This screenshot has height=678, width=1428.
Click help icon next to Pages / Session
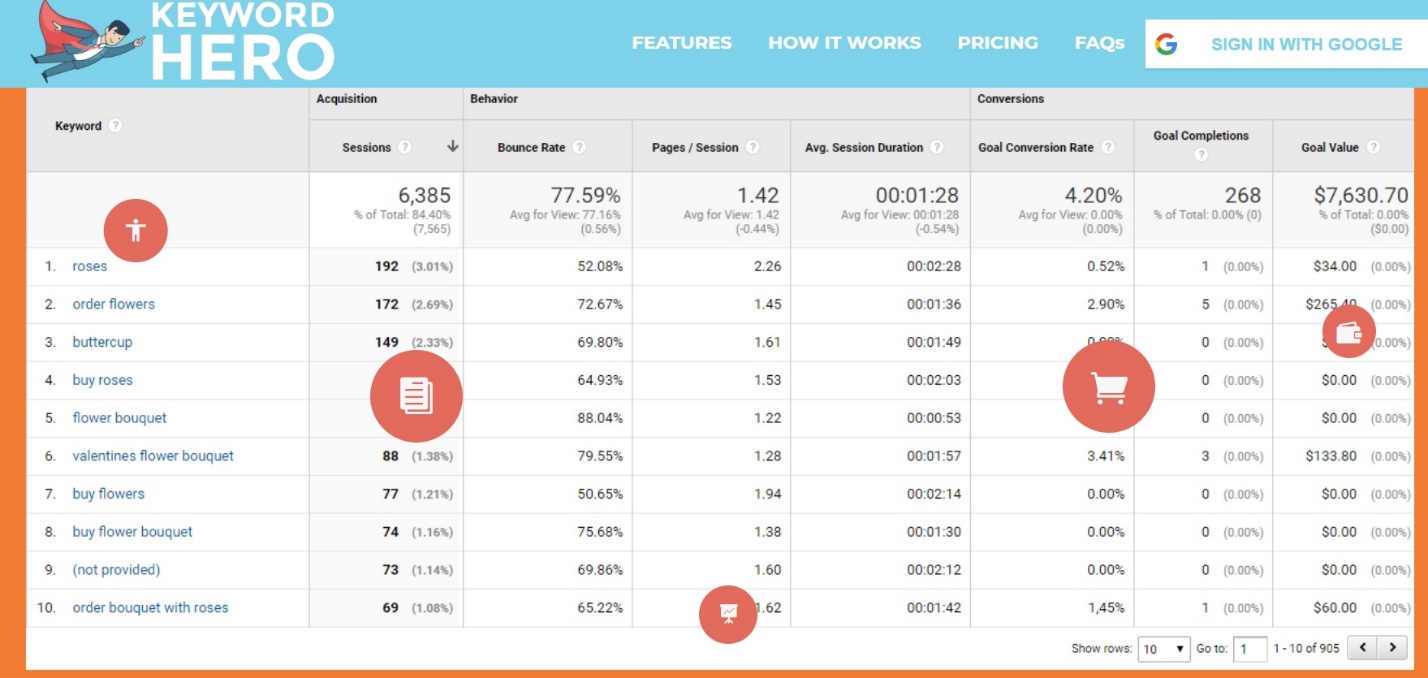(x=752, y=147)
